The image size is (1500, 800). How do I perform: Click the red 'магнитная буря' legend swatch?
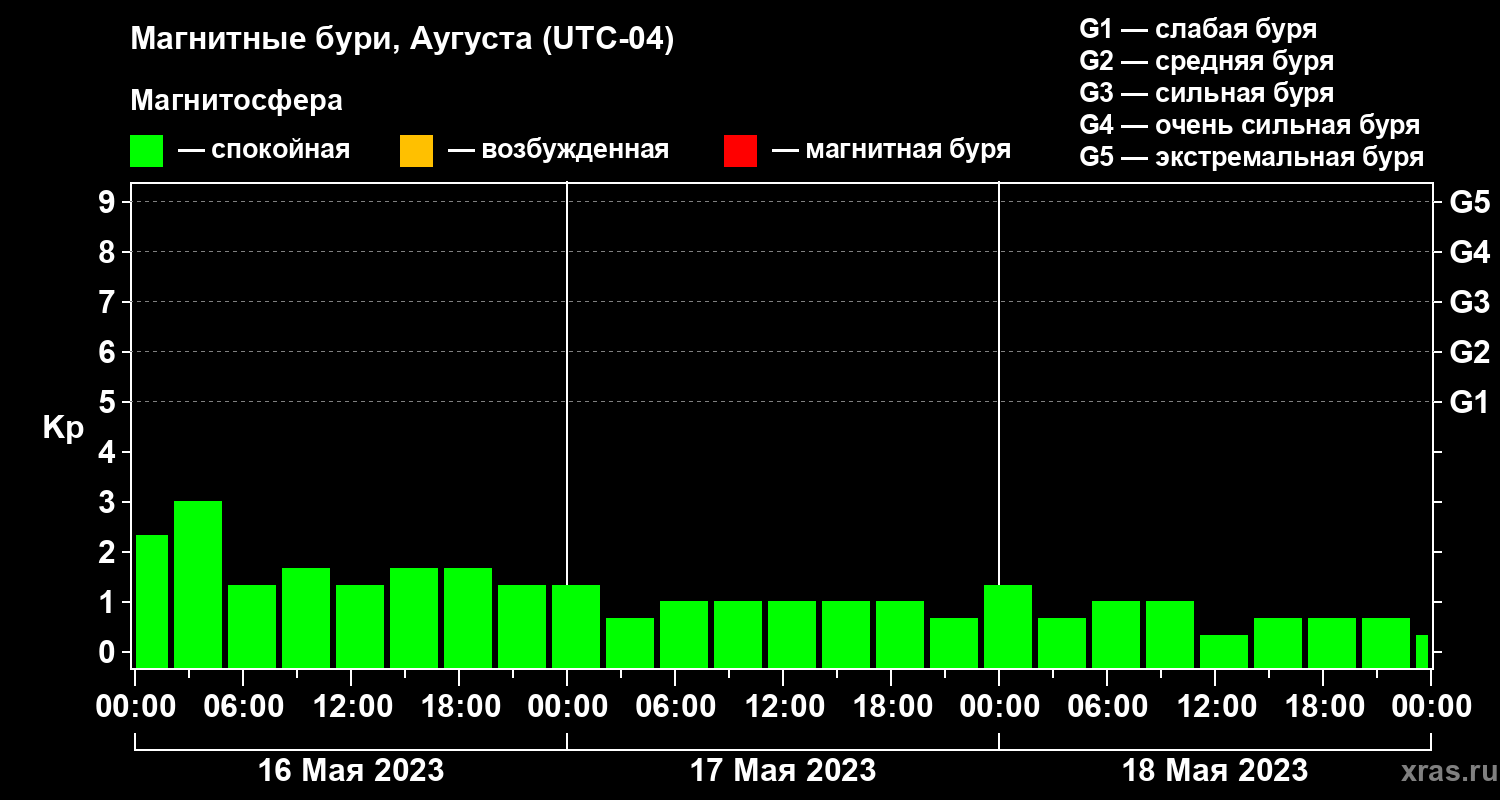(x=740, y=151)
